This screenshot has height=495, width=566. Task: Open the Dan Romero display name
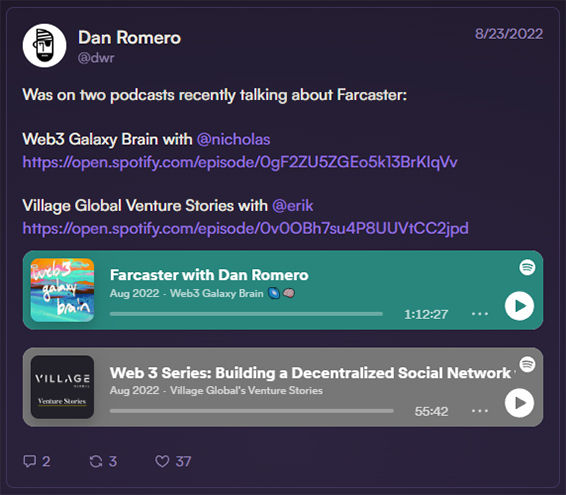[x=129, y=38]
